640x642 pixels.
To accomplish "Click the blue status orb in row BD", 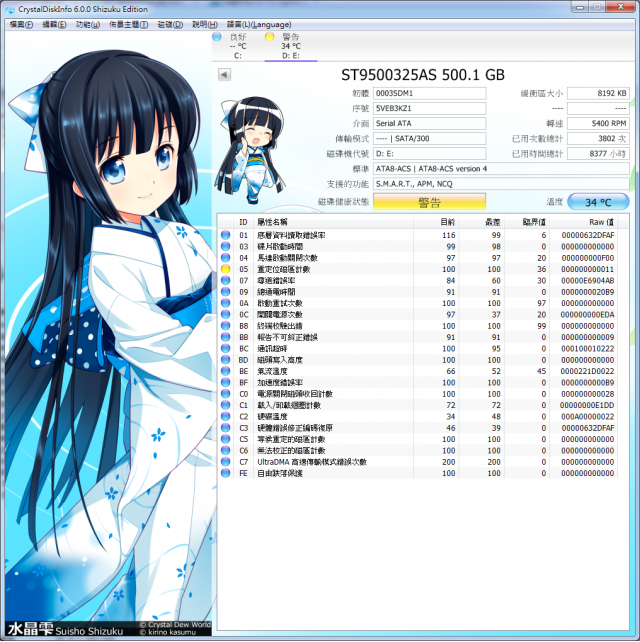I will (x=225, y=359).
